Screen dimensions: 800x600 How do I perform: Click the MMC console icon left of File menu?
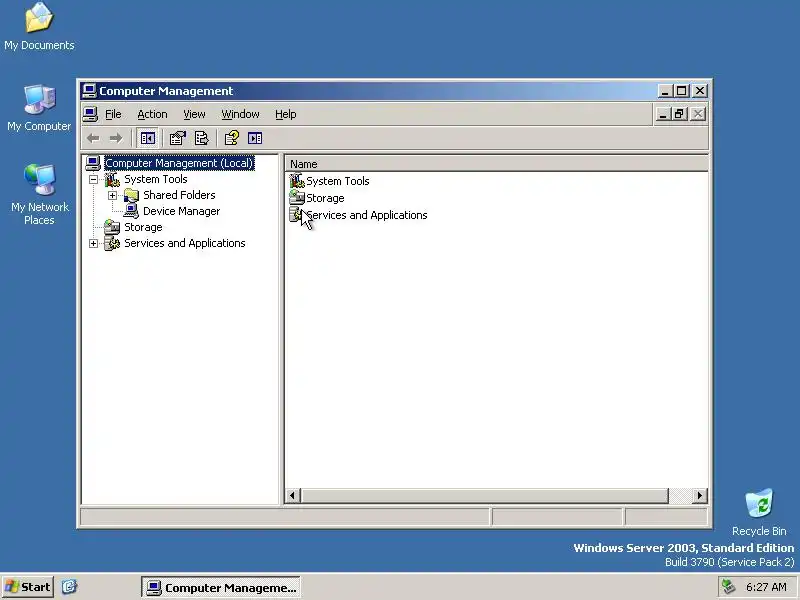tap(90, 114)
